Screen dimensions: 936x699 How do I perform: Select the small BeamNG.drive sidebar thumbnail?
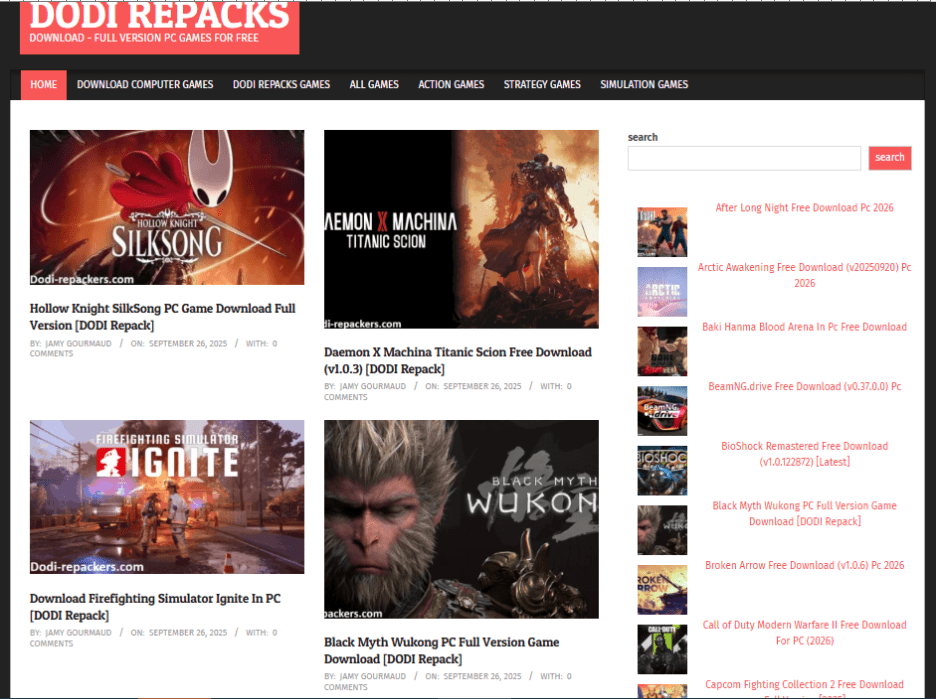tap(662, 411)
